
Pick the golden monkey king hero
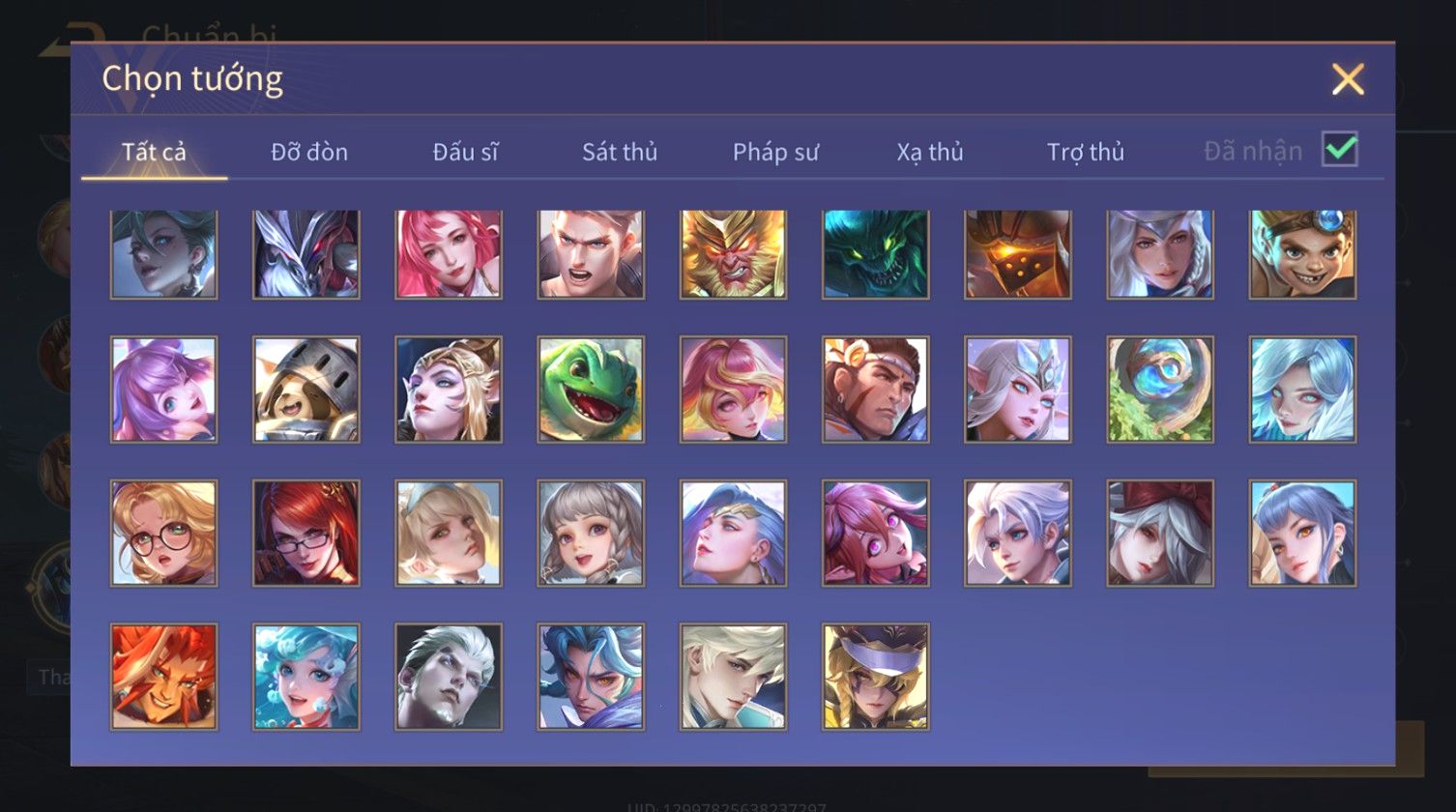[733, 254]
